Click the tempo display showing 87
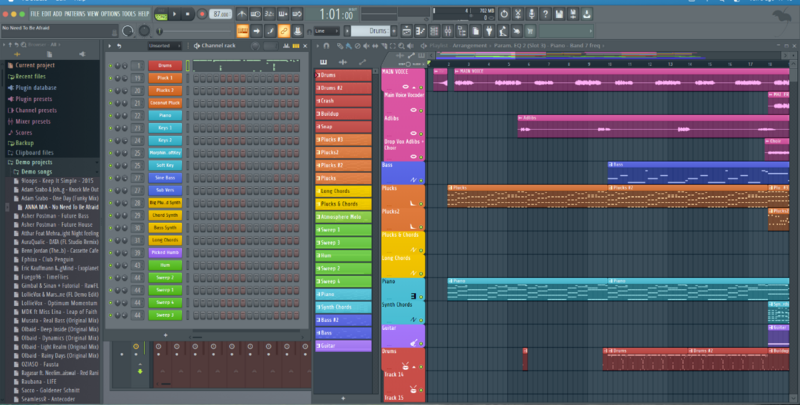This screenshot has height=405, width=800. click(x=220, y=15)
